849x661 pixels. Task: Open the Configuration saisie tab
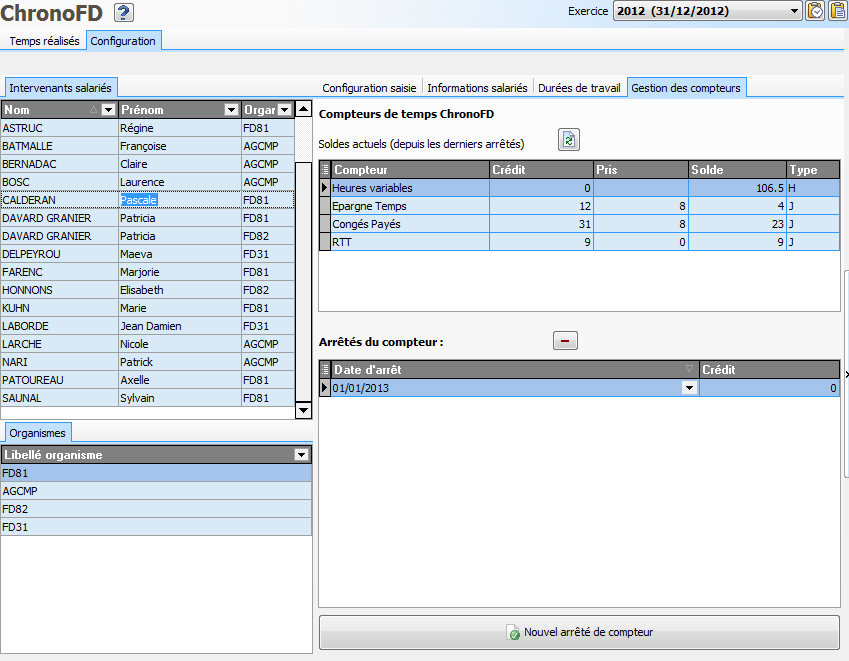[x=369, y=88]
